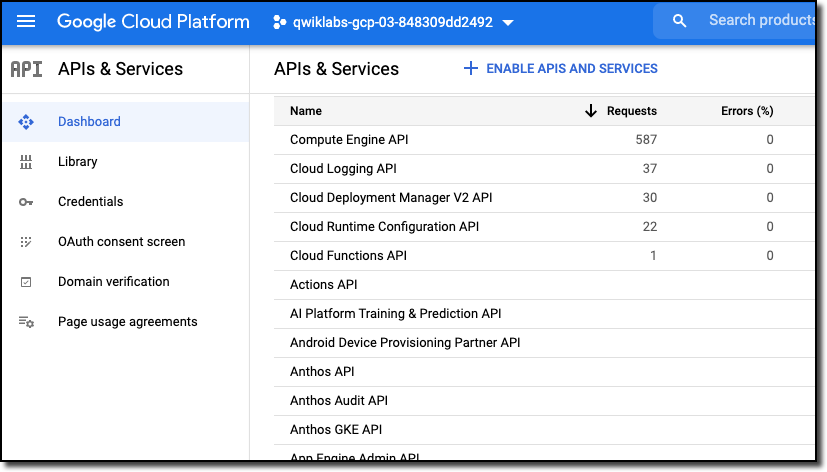Screen dimensions: 827x472
Task: Click the Dashboard sidebar icon
Action: 26,122
